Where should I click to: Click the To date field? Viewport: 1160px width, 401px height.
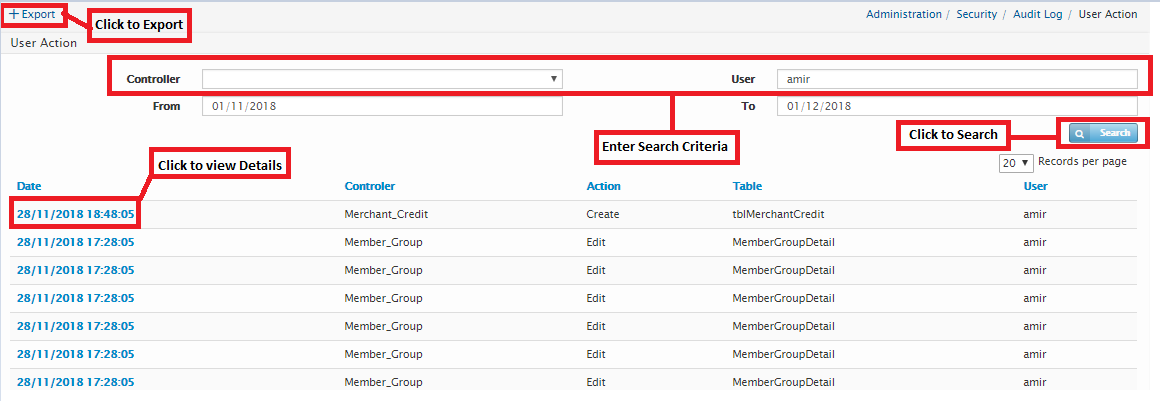[956, 106]
